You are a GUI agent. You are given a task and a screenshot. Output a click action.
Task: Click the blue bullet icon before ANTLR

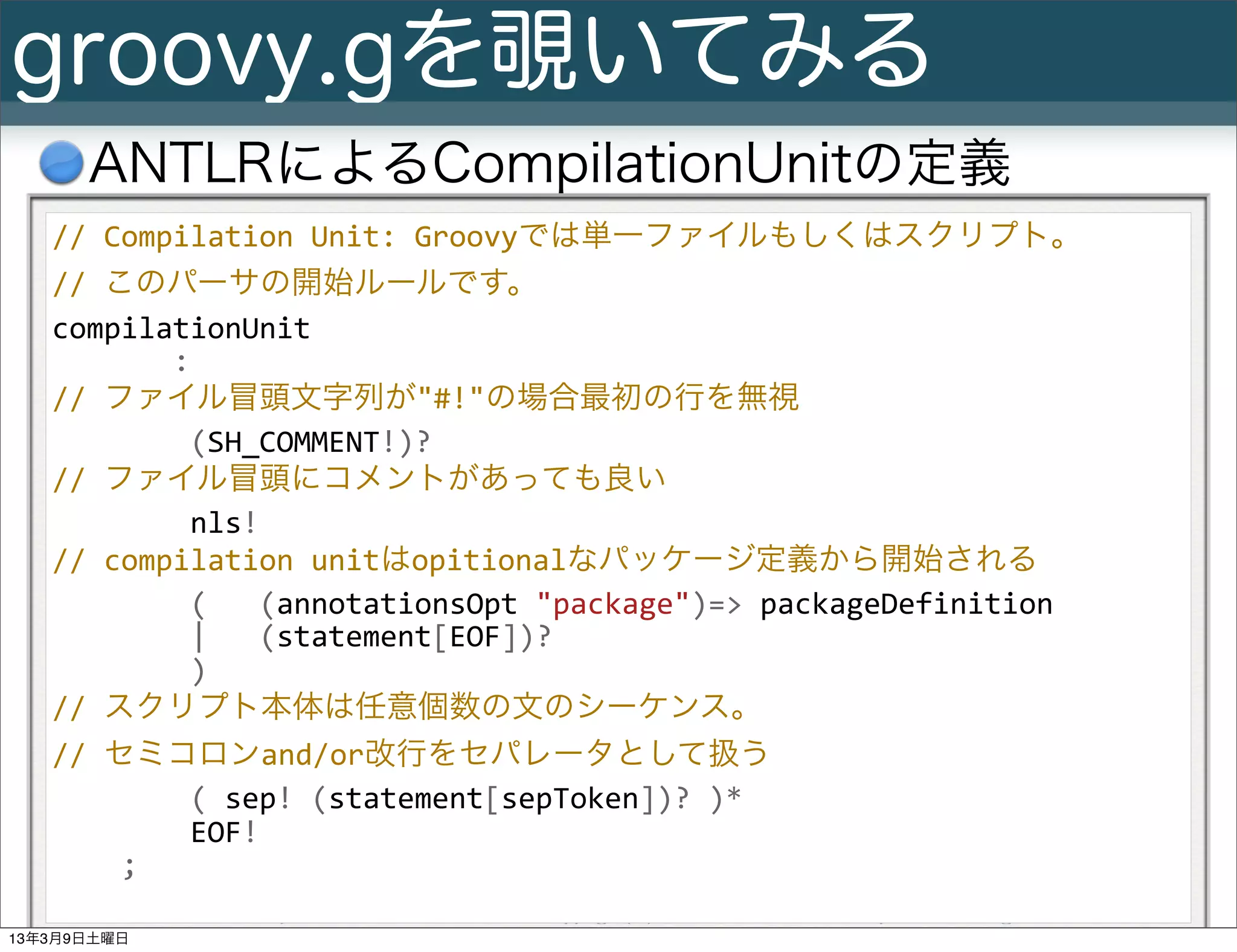click(61, 162)
